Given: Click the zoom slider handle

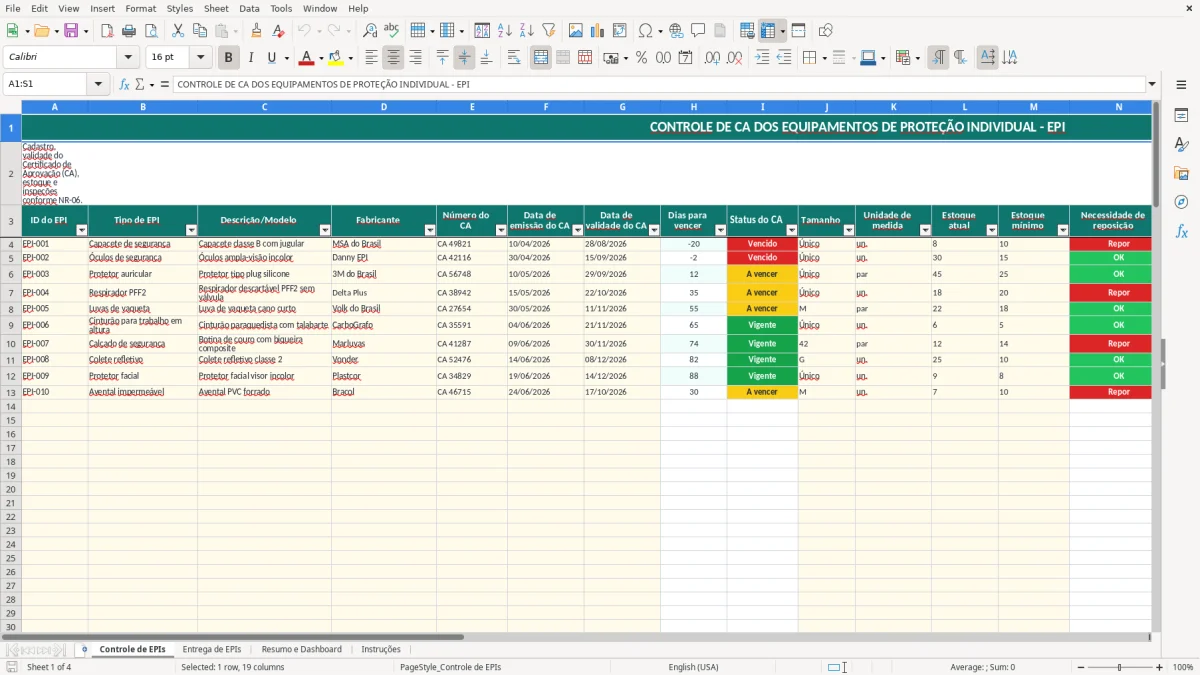Looking at the screenshot, I should pyautogui.click(x=1119, y=667).
